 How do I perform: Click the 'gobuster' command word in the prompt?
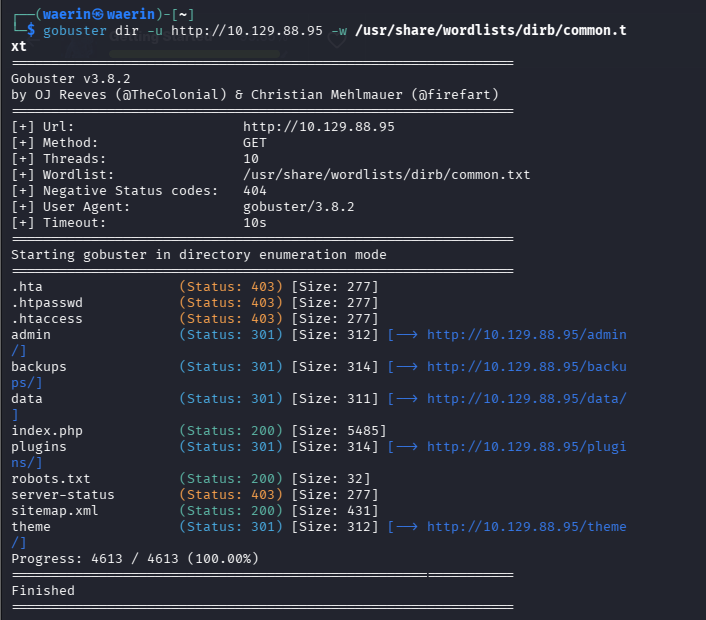(75, 31)
